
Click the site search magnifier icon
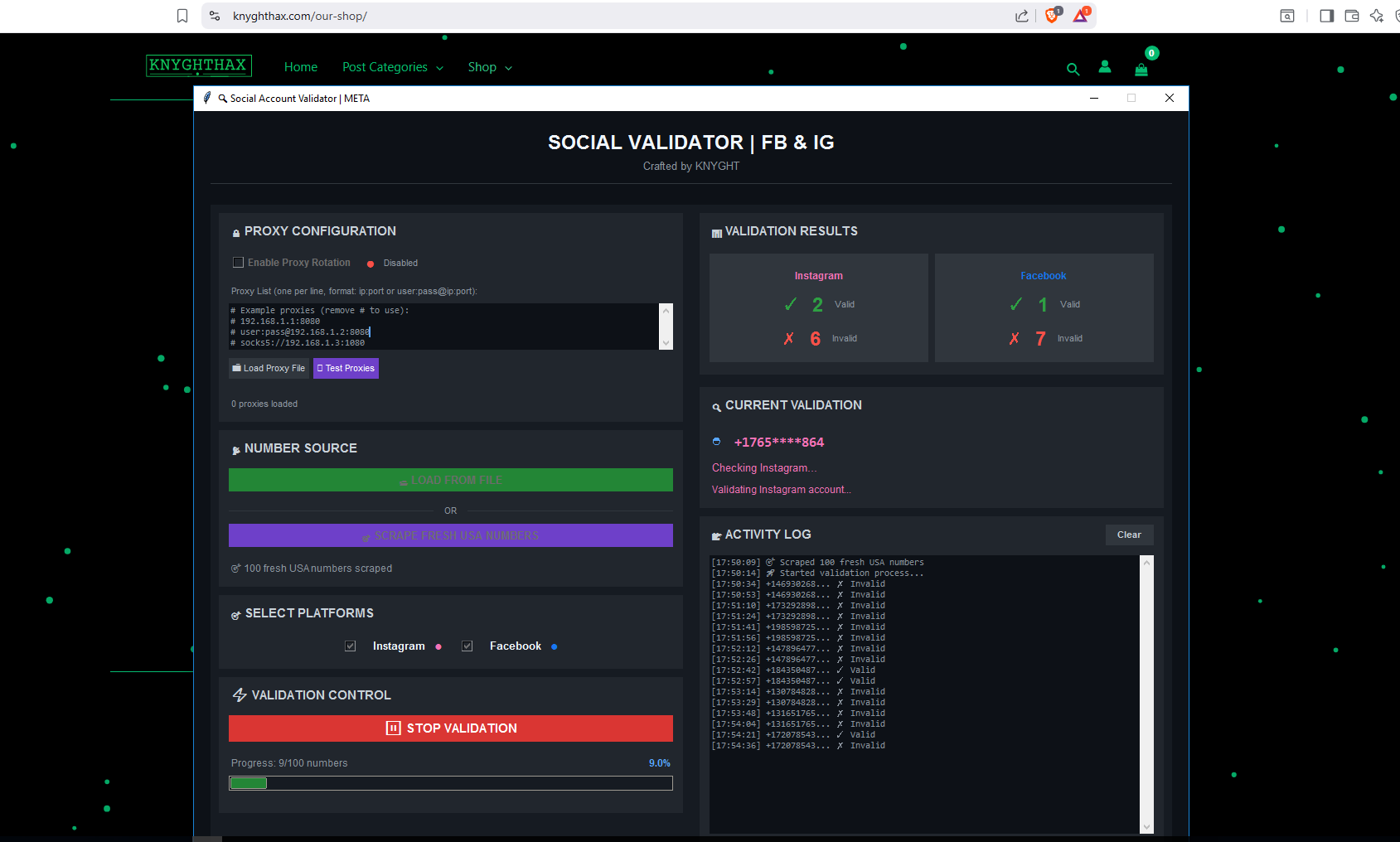[1073, 70]
